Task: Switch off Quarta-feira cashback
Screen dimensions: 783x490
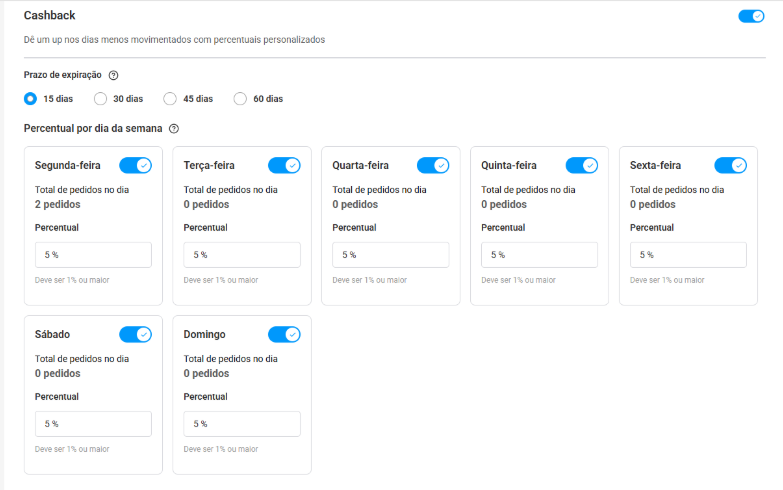Action: pyautogui.click(x=433, y=166)
